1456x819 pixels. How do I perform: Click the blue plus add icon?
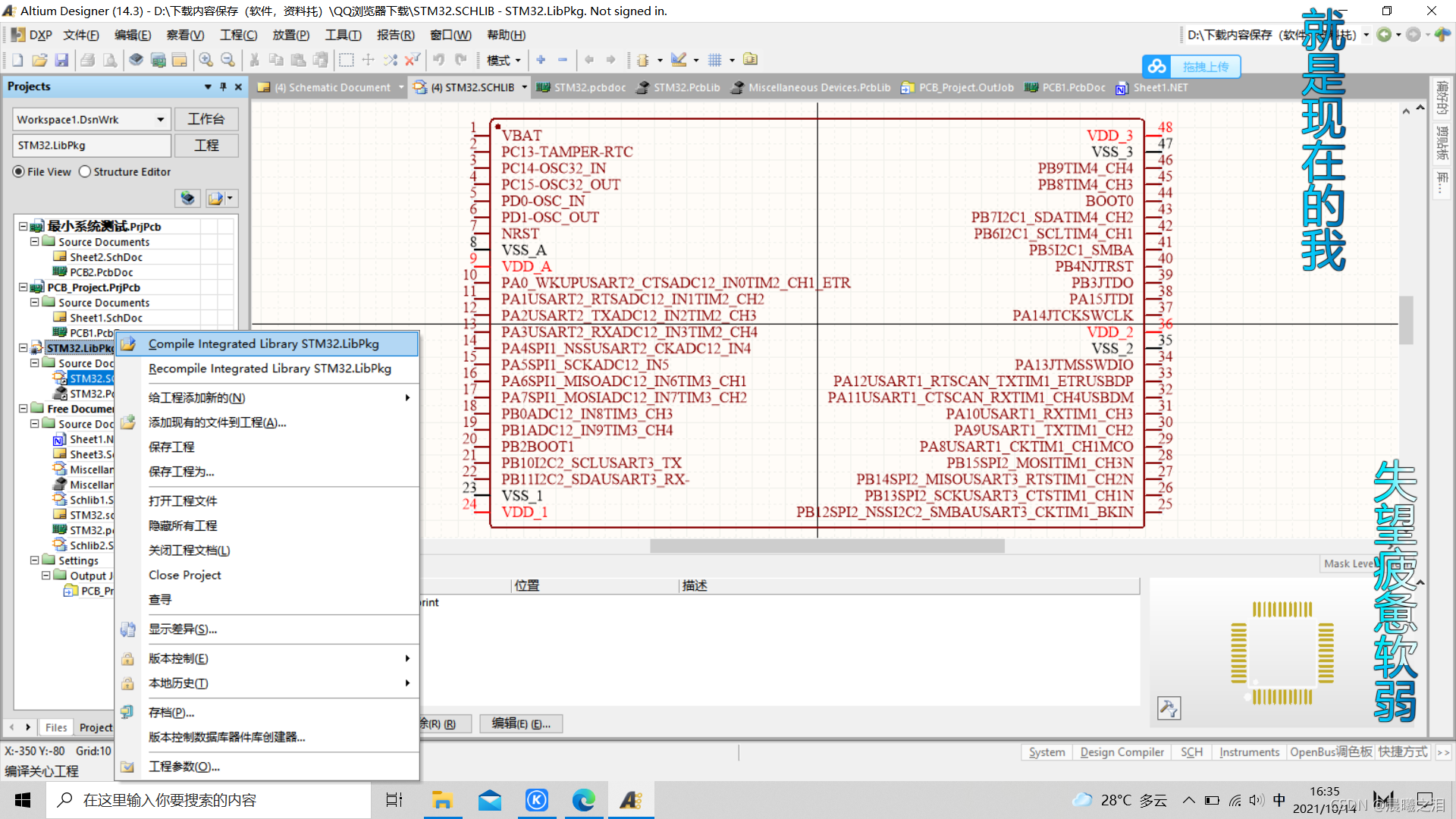[x=541, y=60]
